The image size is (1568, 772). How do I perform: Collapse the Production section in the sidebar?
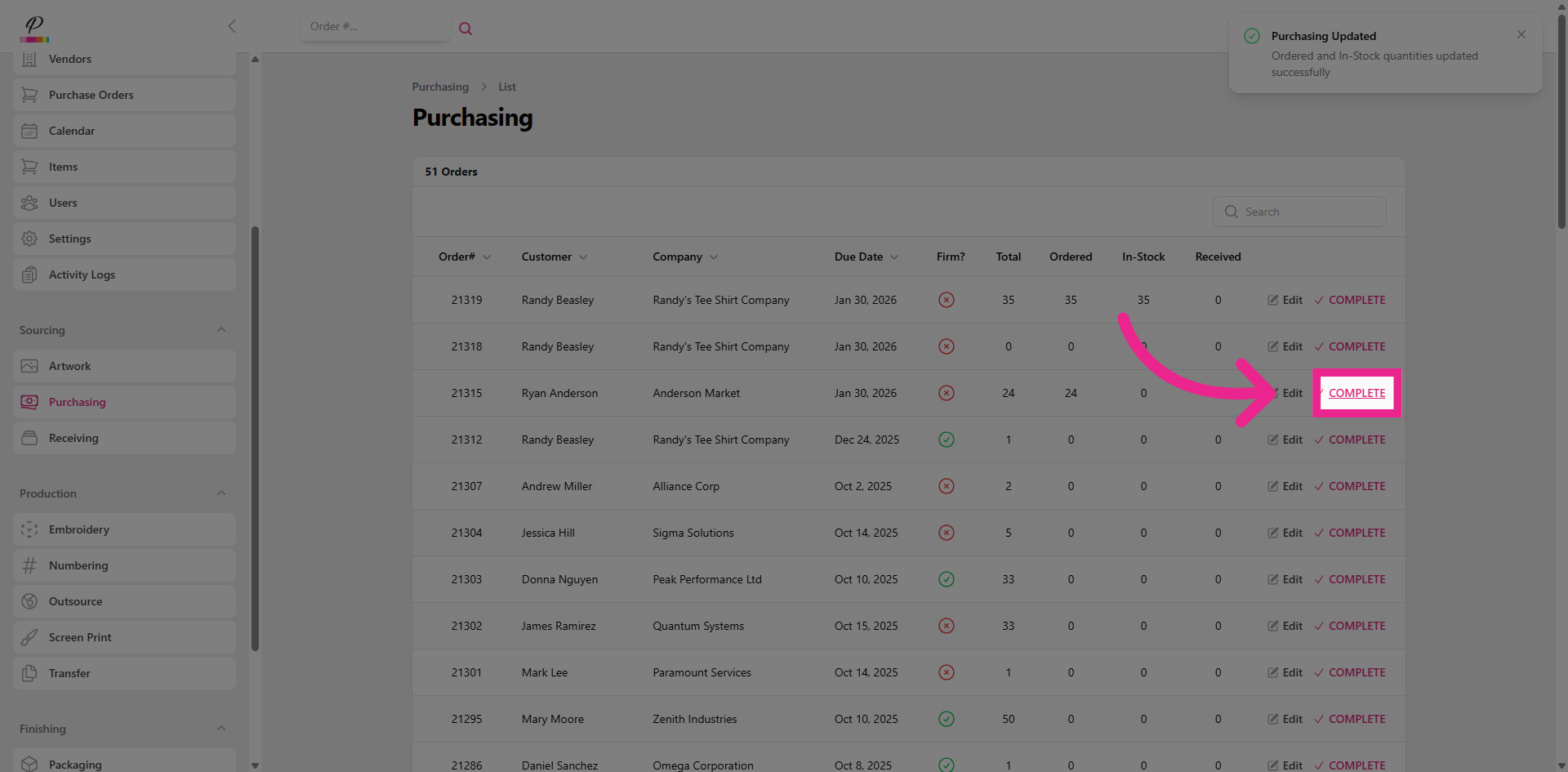[x=221, y=493]
